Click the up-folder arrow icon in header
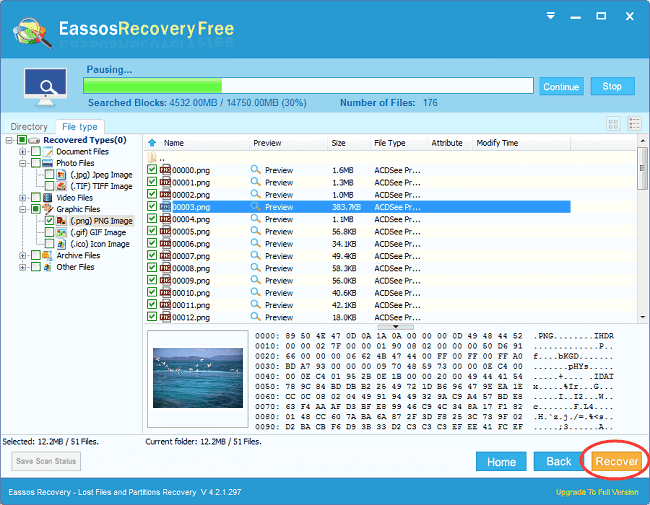Screen dimensions: 650x505 pyautogui.click(x=152, y=143)
